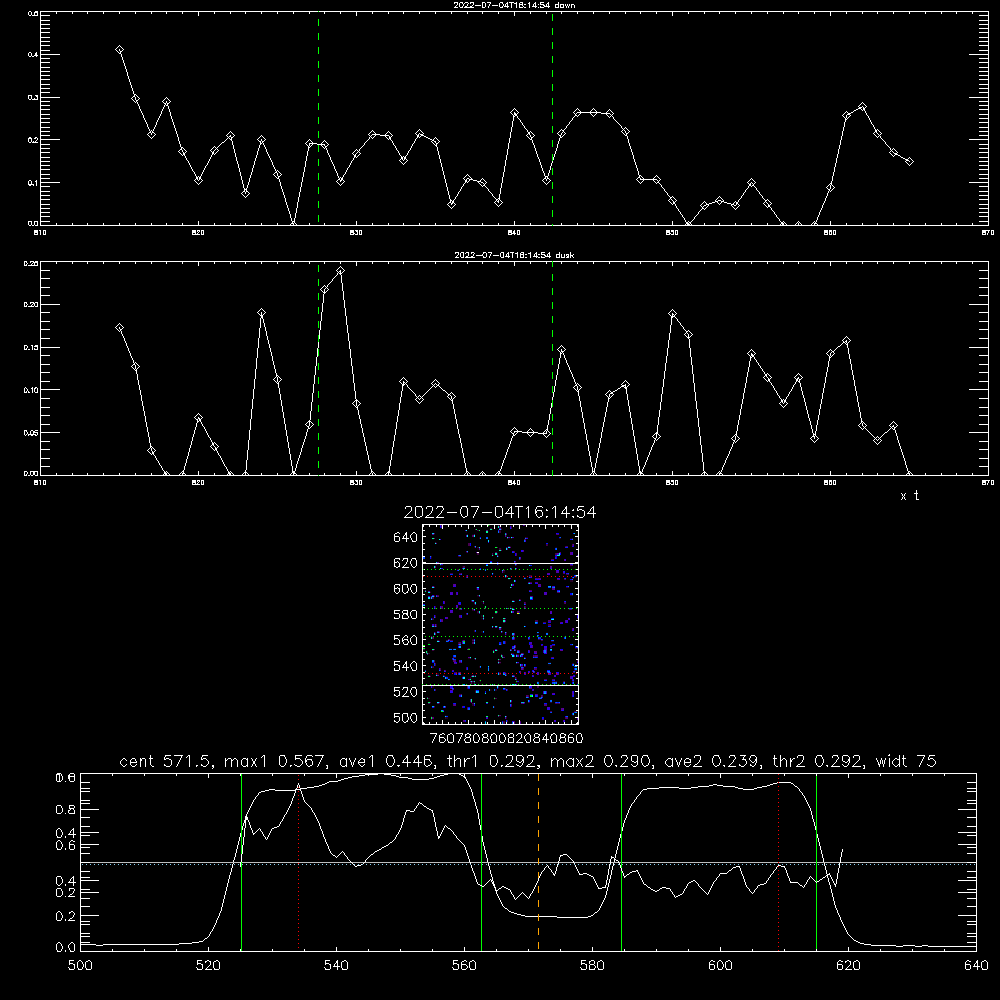Click the '0.05' y-axis label of dusk plot

click(31, 432)
